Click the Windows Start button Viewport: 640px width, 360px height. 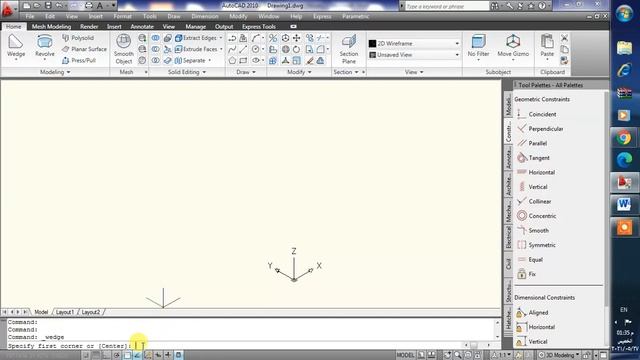point(624,13)
